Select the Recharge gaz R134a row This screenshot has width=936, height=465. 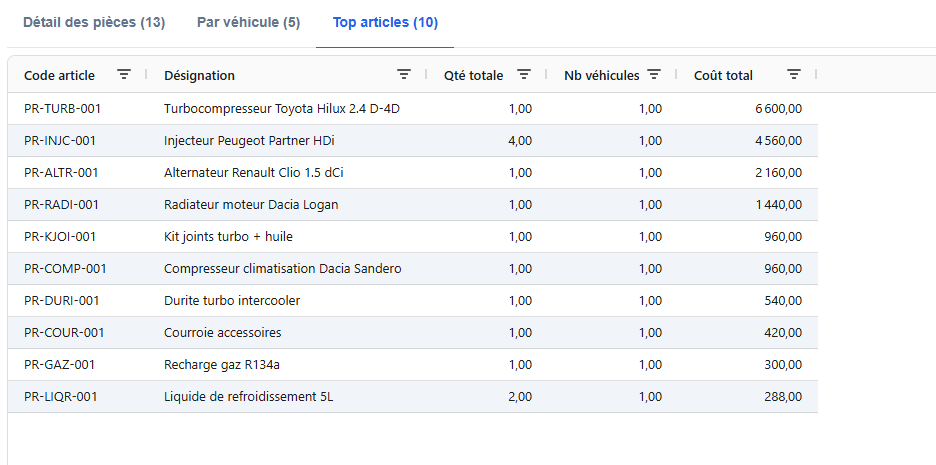[229, 365]
